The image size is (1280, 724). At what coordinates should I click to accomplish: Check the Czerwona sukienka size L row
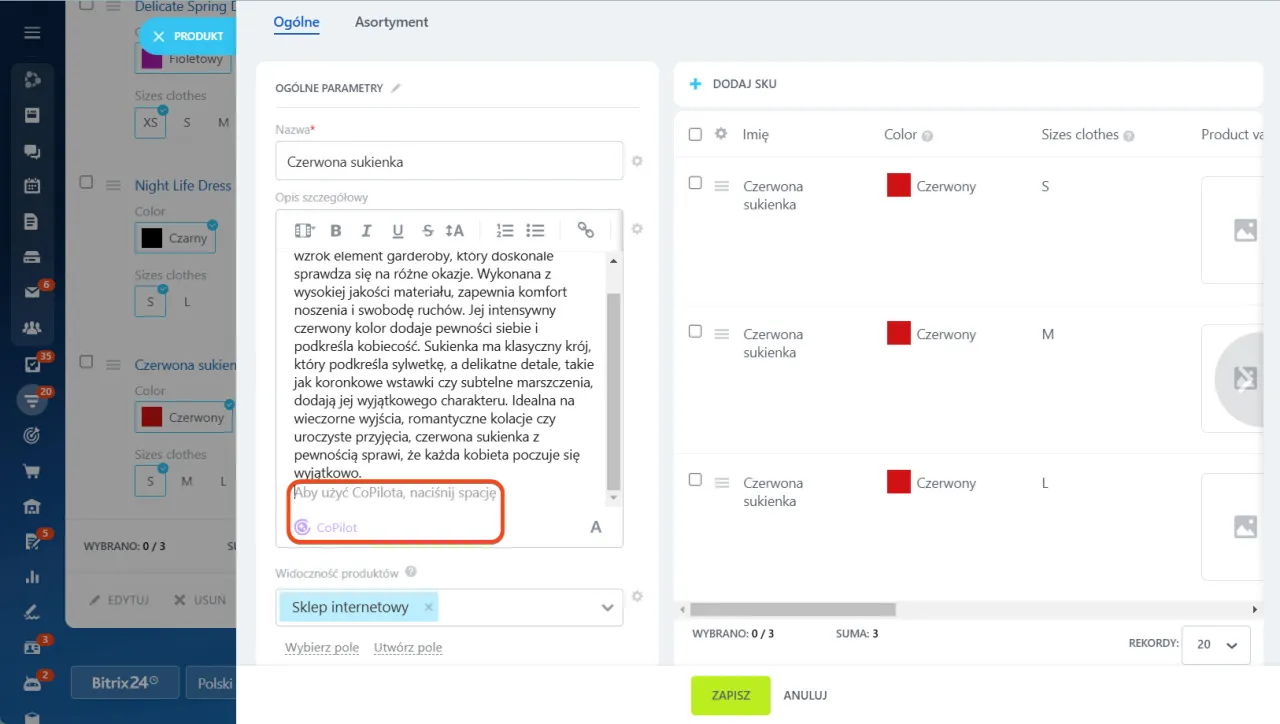696,480
